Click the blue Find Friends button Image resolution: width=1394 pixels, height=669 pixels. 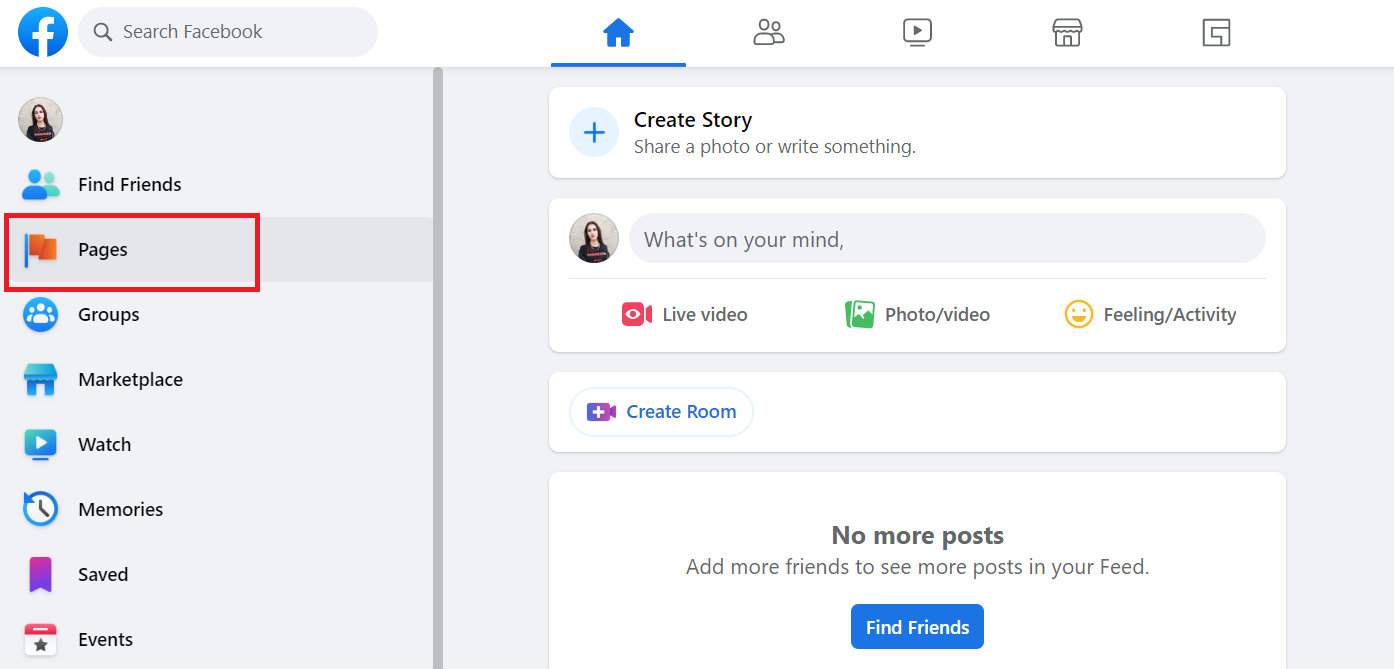click(917, 627)
